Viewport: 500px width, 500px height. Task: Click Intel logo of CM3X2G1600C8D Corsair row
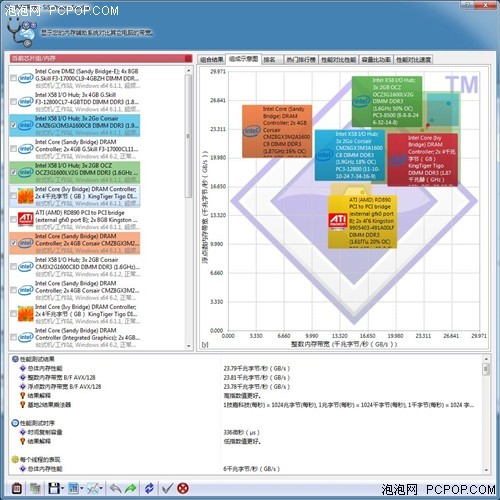(x=26, y=267)
